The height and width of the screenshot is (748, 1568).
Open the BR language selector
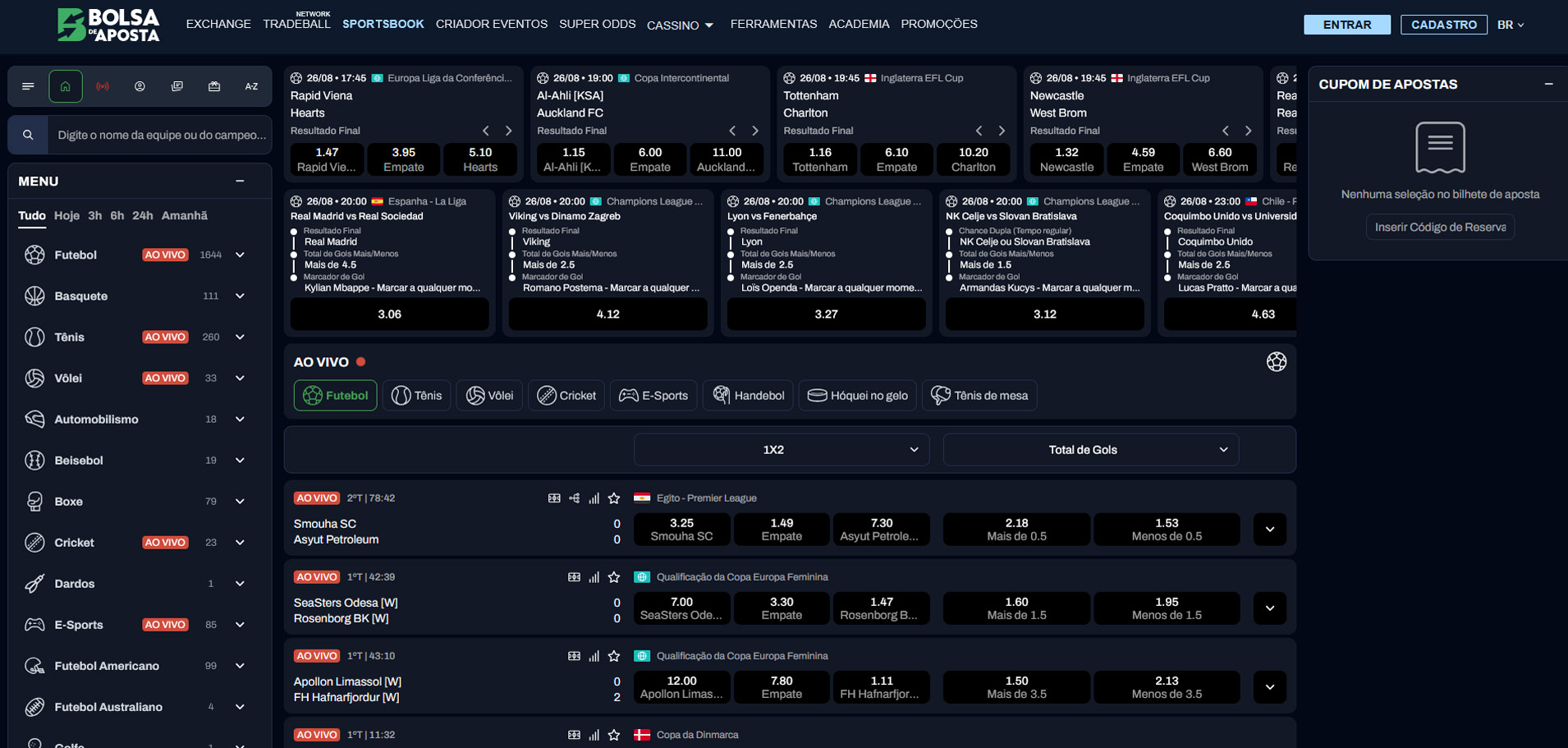click(1511, 25)
